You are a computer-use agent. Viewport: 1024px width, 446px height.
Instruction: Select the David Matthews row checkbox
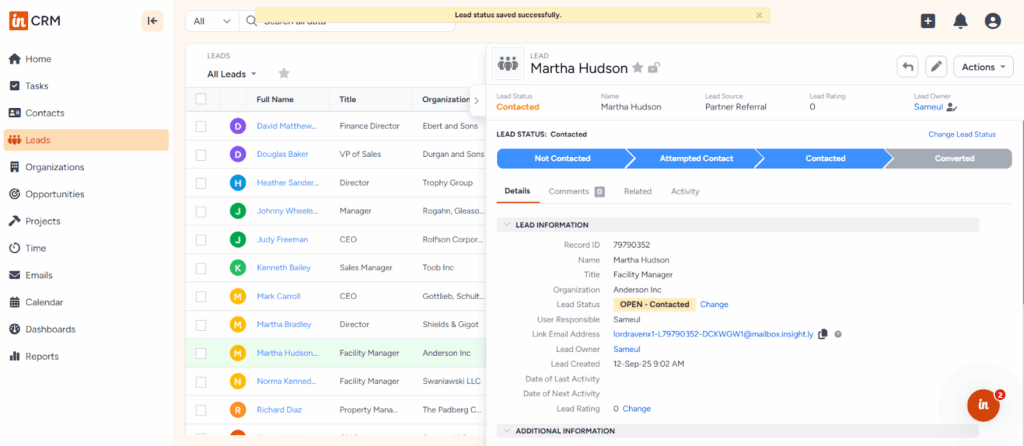tap(201, 126)
